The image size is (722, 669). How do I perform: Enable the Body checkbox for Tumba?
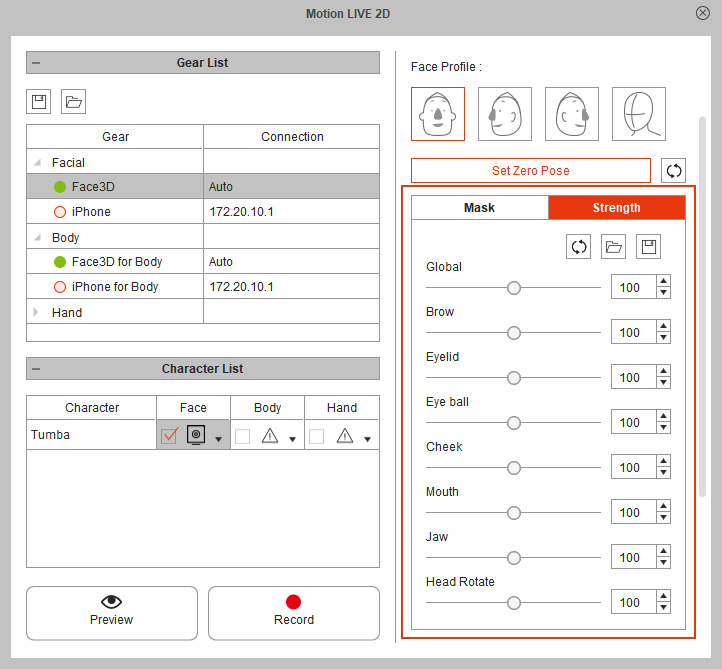tap(243, 436)
